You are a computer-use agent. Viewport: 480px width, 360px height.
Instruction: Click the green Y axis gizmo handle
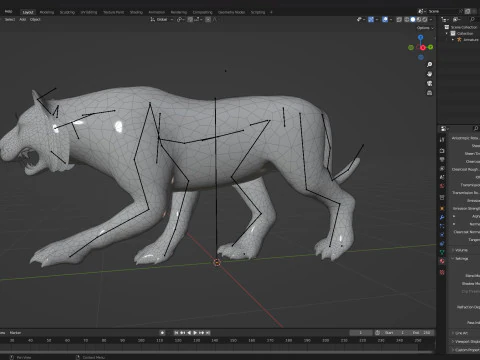coord(431,47)
